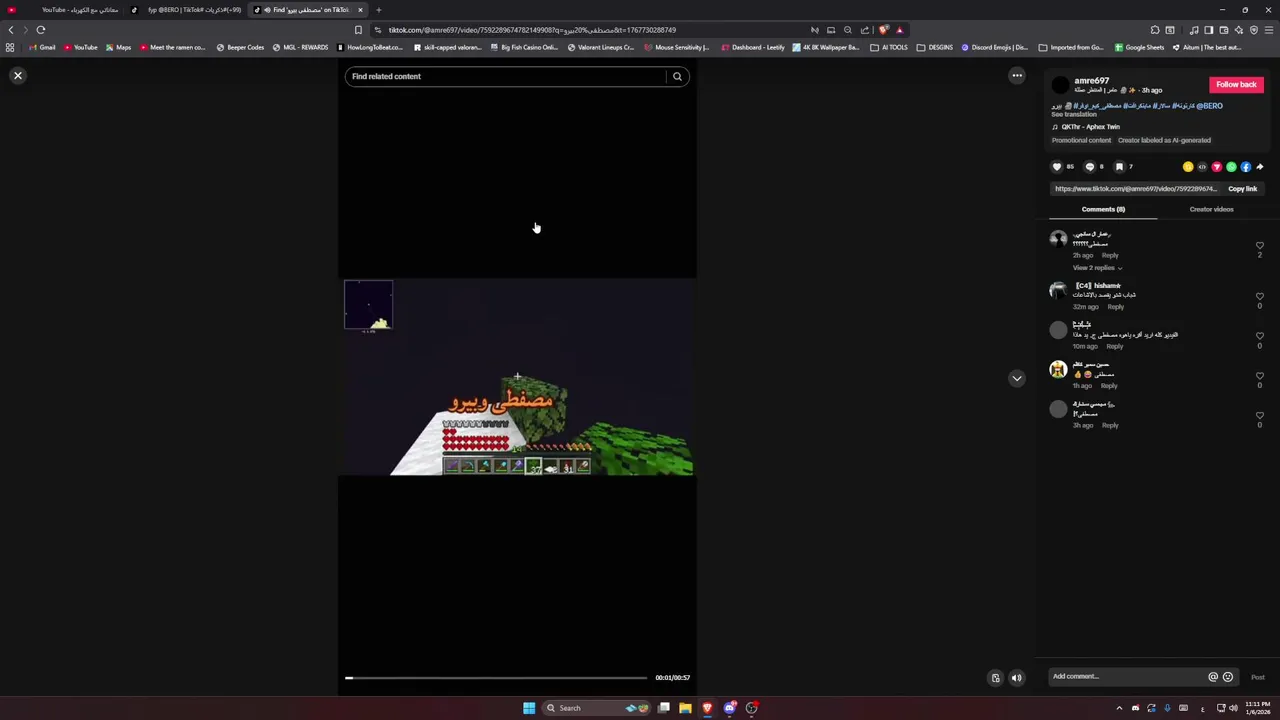Like the comment posted 3h ago
The width and height of the screenshot is (1280, 720).
click(1259, 416)
